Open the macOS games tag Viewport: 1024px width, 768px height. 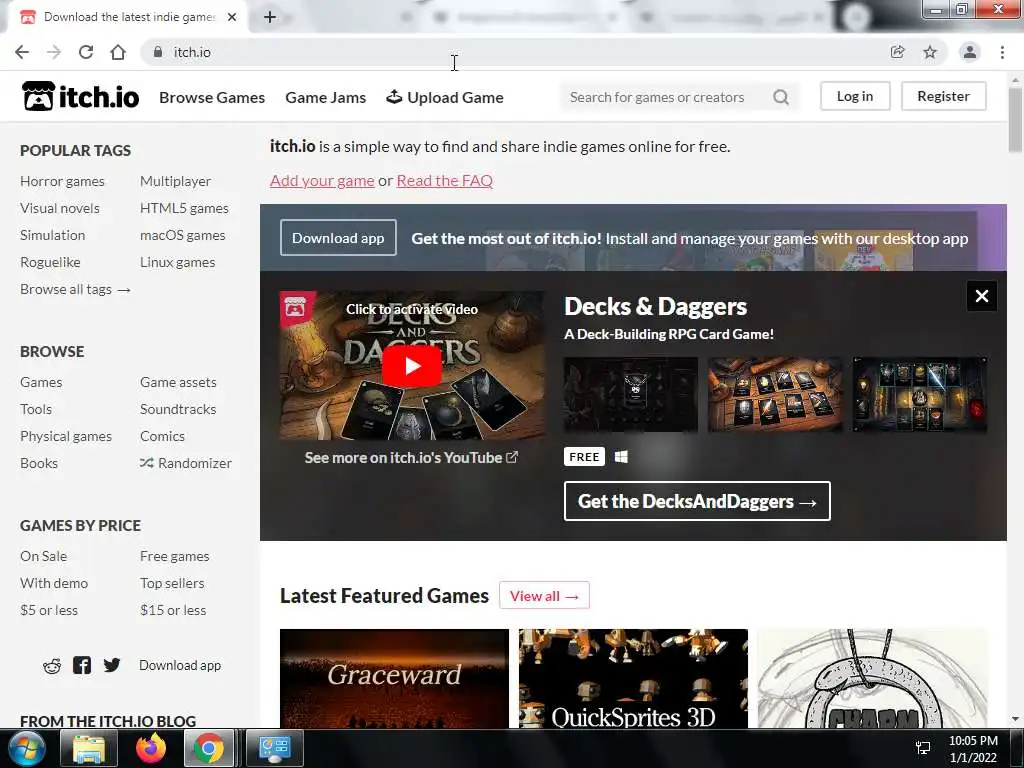click(183, 235)
